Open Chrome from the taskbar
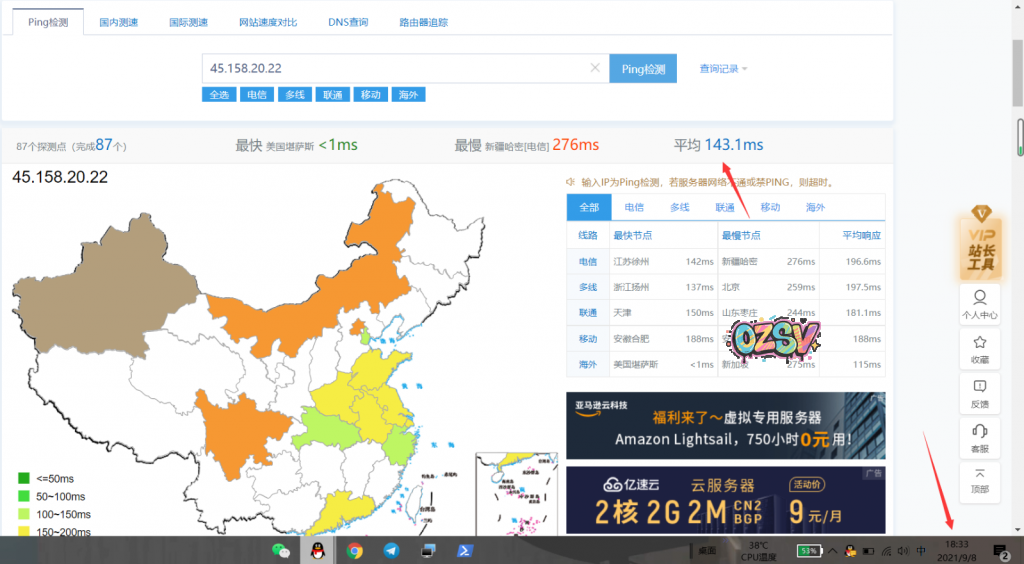 354,550
